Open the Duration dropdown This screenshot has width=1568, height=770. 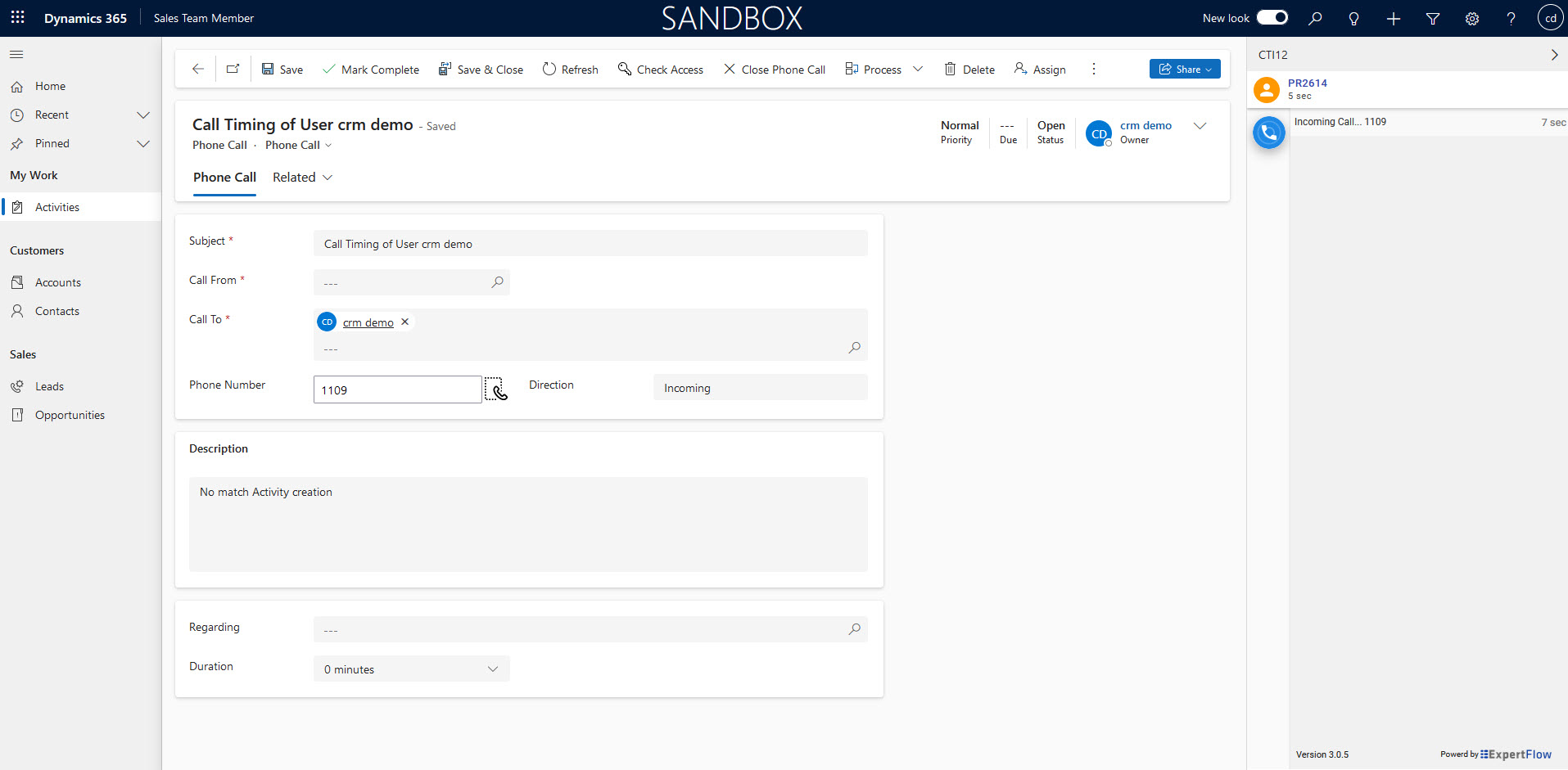coord(411,669)
